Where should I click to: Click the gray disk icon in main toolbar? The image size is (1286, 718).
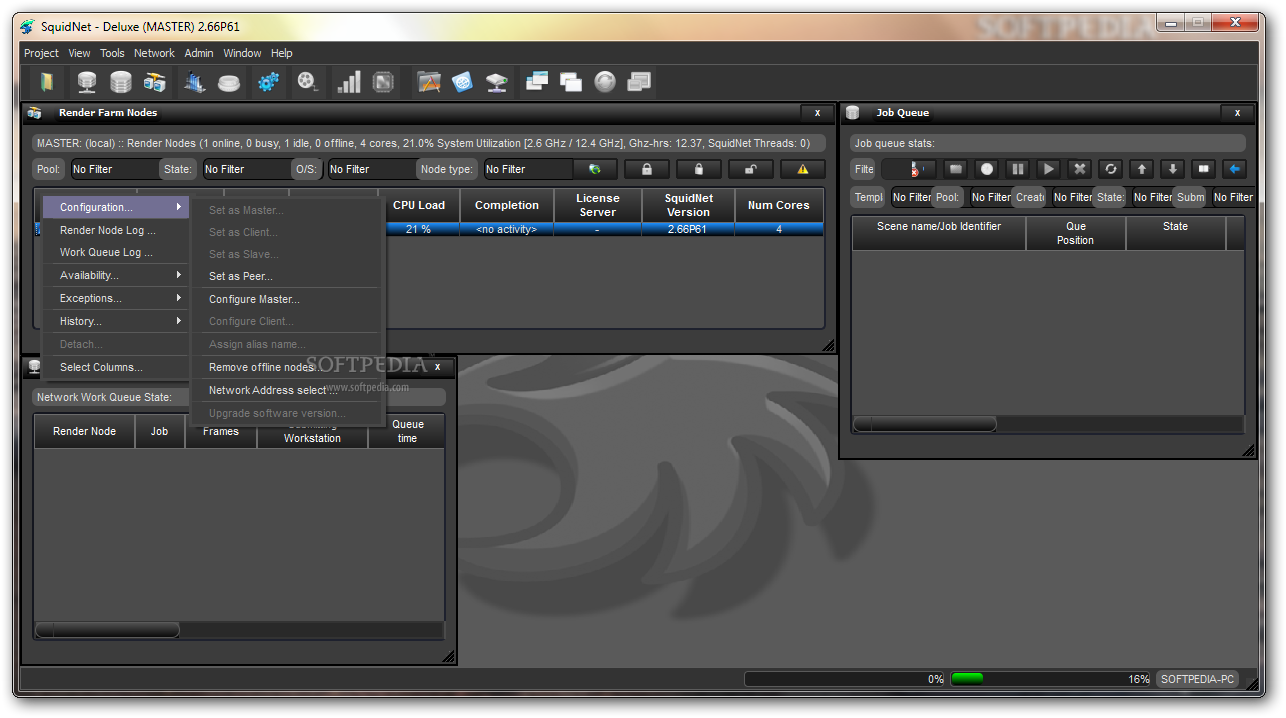click(230, 82)
